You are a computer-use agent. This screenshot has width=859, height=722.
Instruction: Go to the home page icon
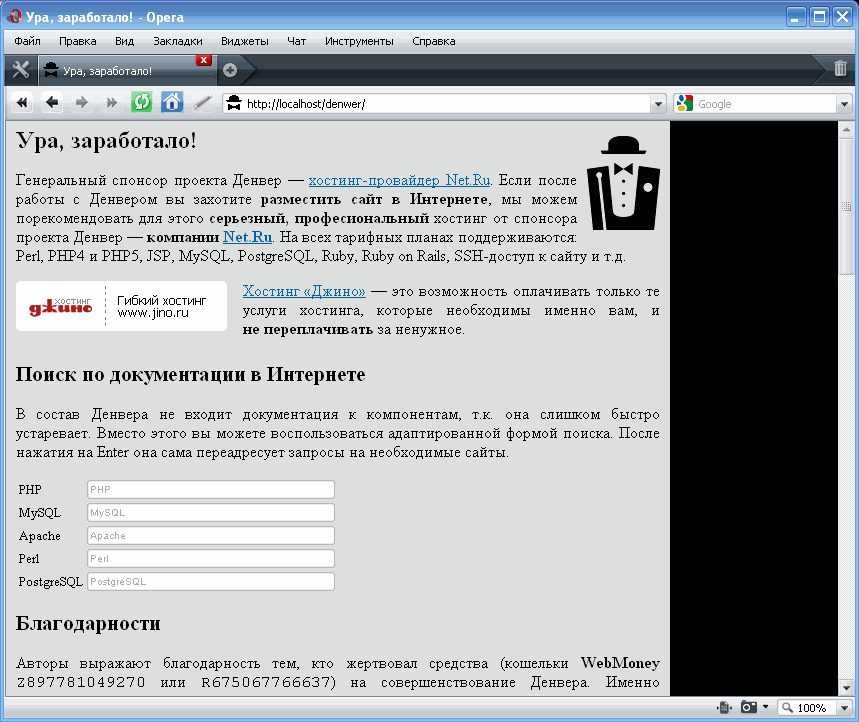(x=171, y=102)
